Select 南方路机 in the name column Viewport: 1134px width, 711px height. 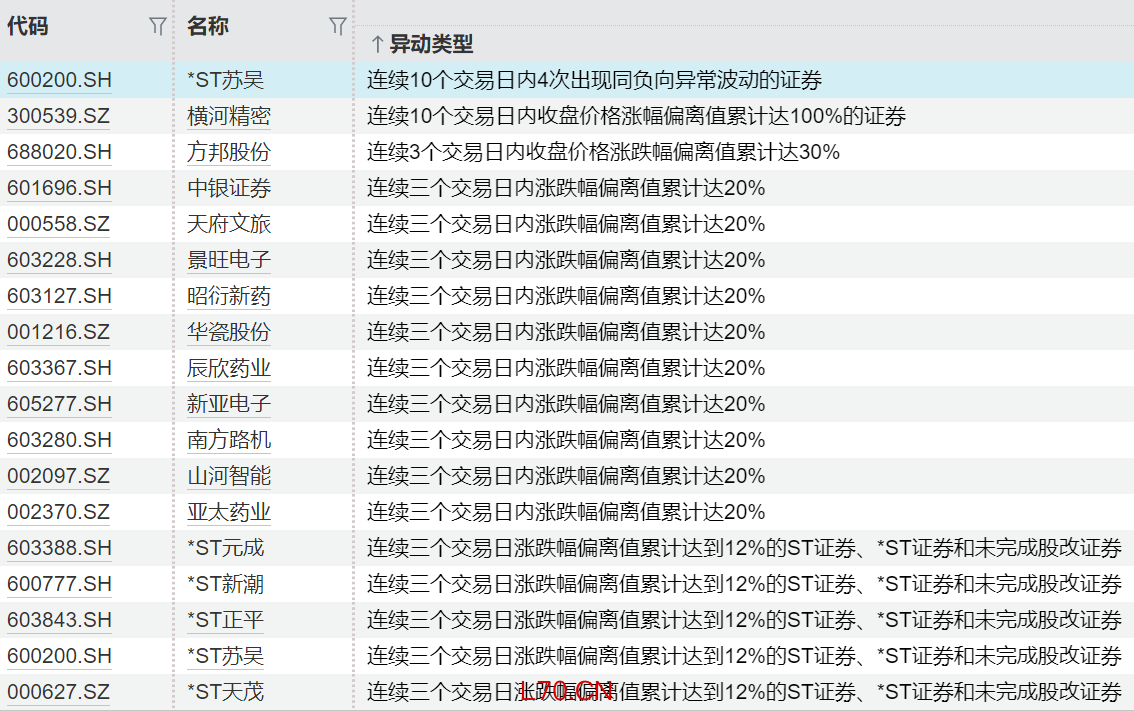229,441
